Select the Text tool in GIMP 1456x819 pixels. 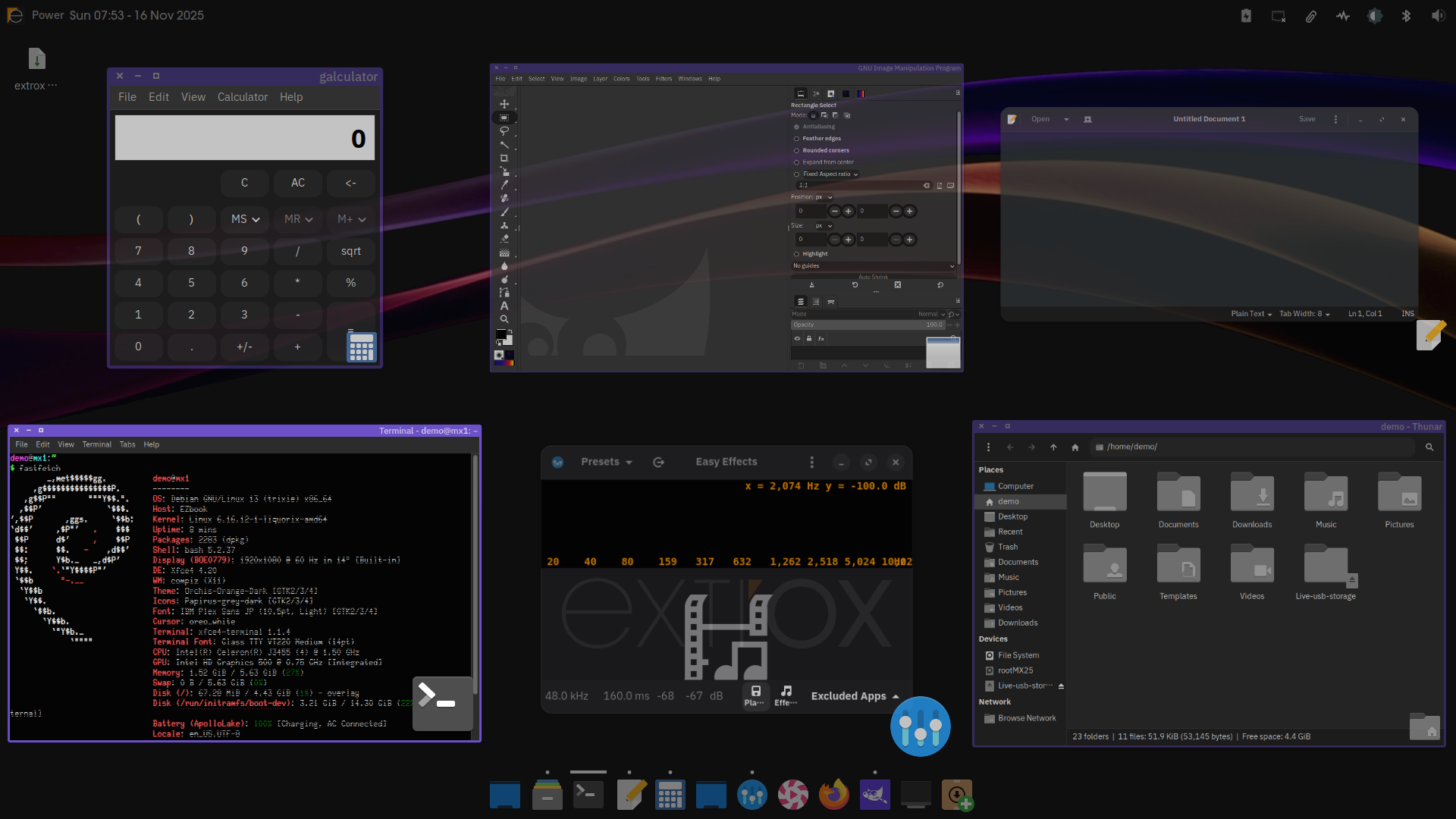pos(504,306)
